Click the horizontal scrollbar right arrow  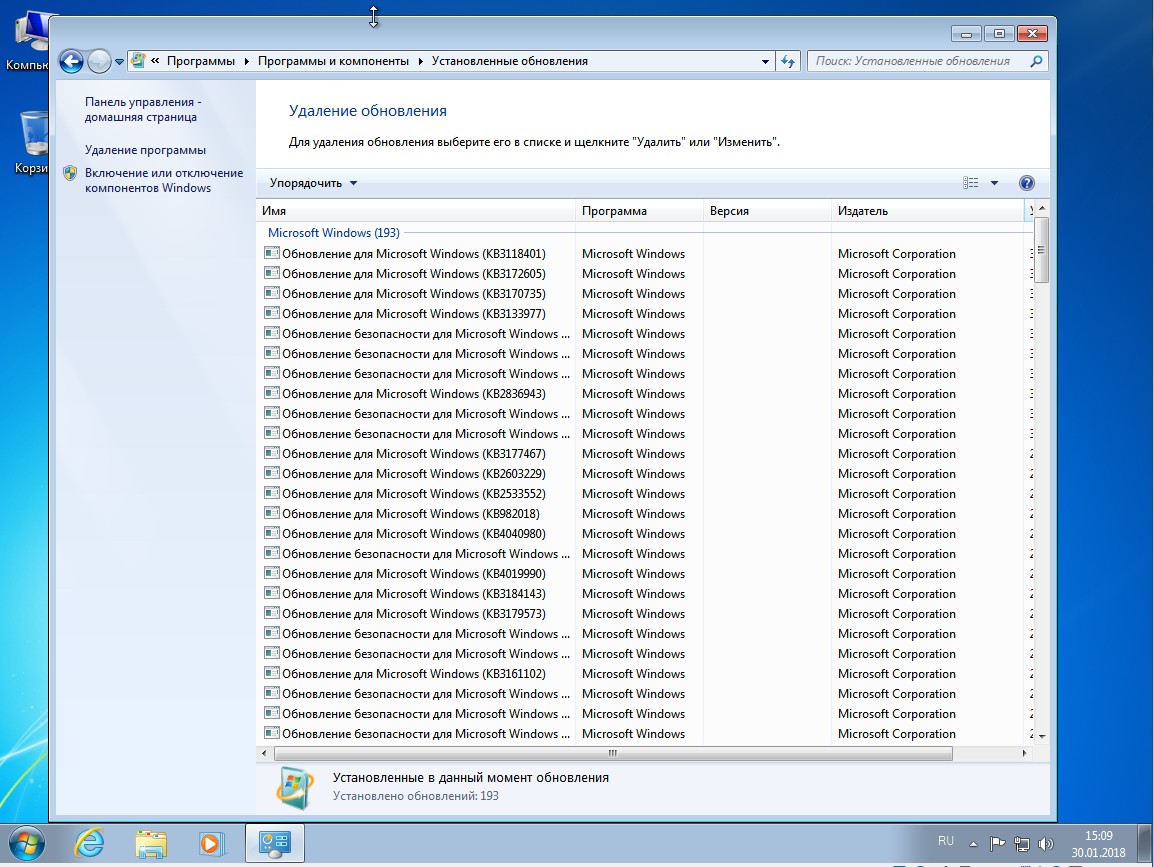click(1024, 753)
